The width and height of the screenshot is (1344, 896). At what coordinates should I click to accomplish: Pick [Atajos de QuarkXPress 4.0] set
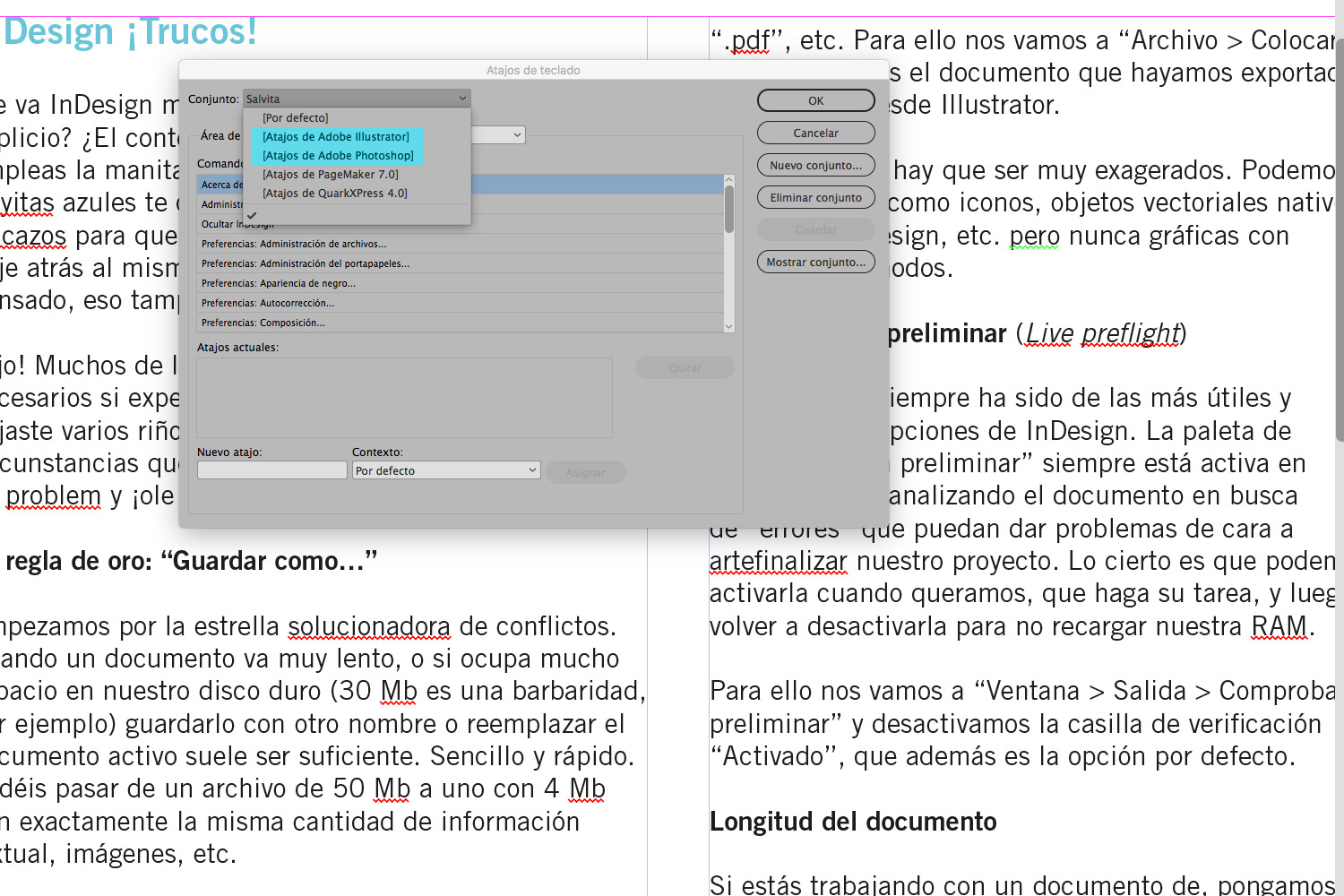click(x=334, y=194)
